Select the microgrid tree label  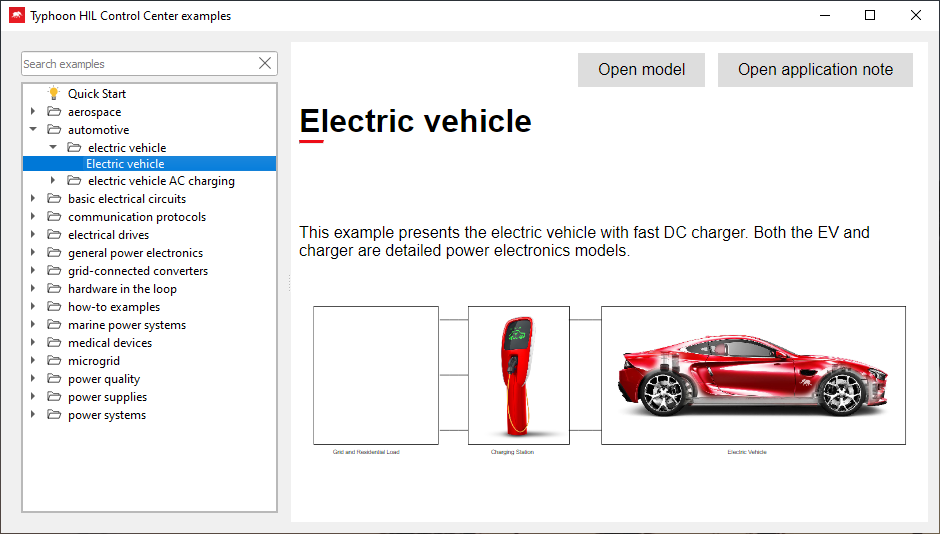tap(94, 361)
